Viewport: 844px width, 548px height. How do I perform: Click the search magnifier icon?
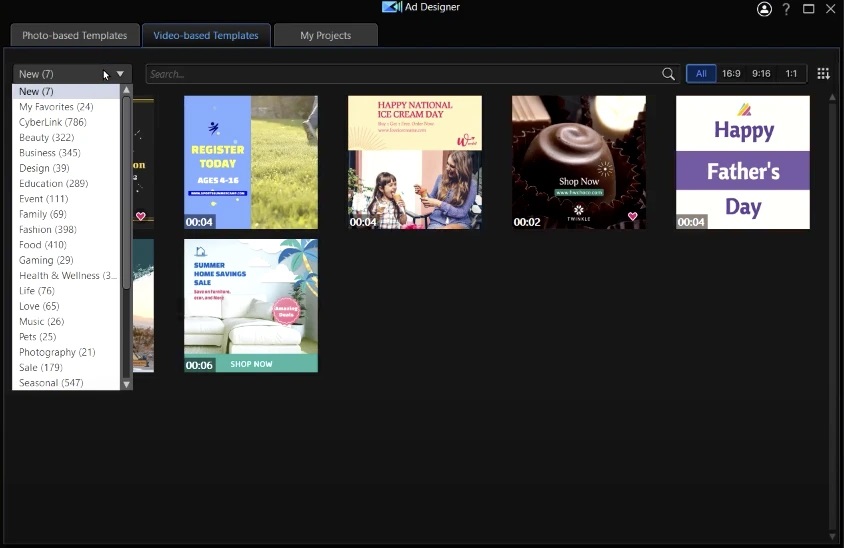(x=668, y=74)
